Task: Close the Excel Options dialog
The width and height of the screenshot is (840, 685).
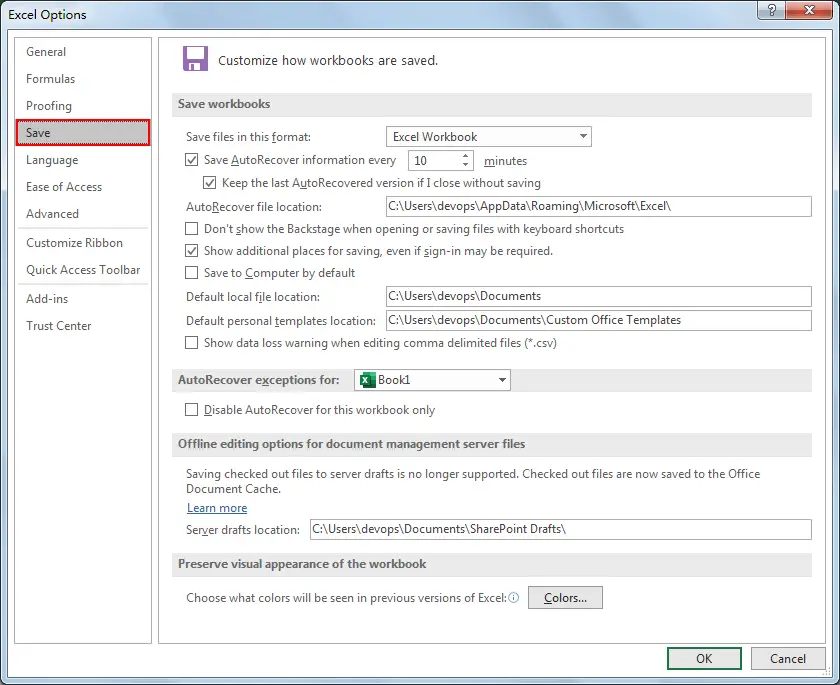Action: (x=809, y=10)
